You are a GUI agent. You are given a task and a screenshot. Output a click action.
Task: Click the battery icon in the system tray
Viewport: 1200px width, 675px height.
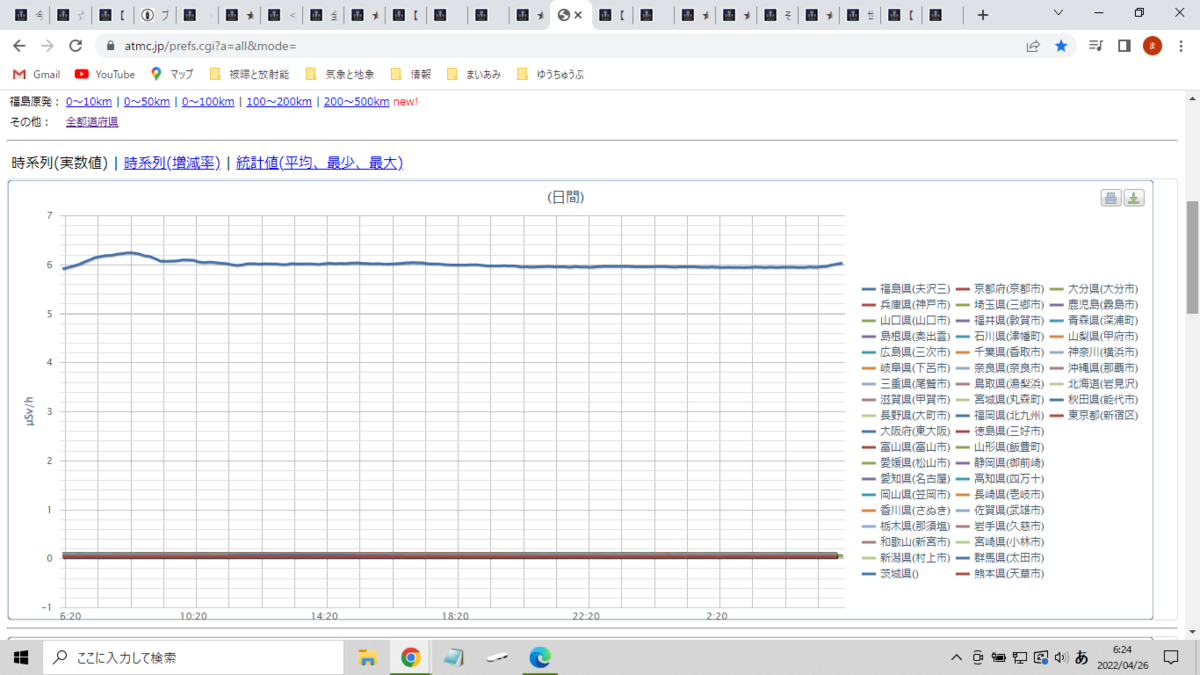(x=999, y=657)
